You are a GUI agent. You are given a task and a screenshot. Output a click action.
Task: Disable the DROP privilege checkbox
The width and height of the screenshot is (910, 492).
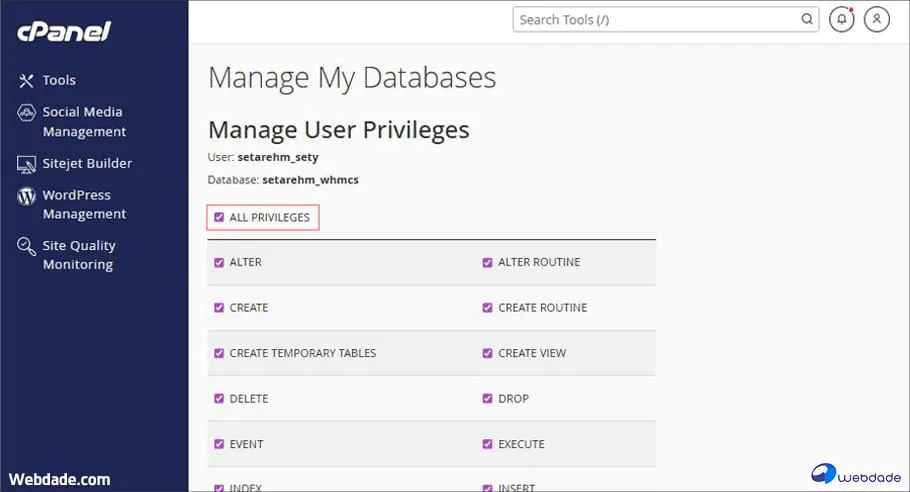tap(488, 398)
